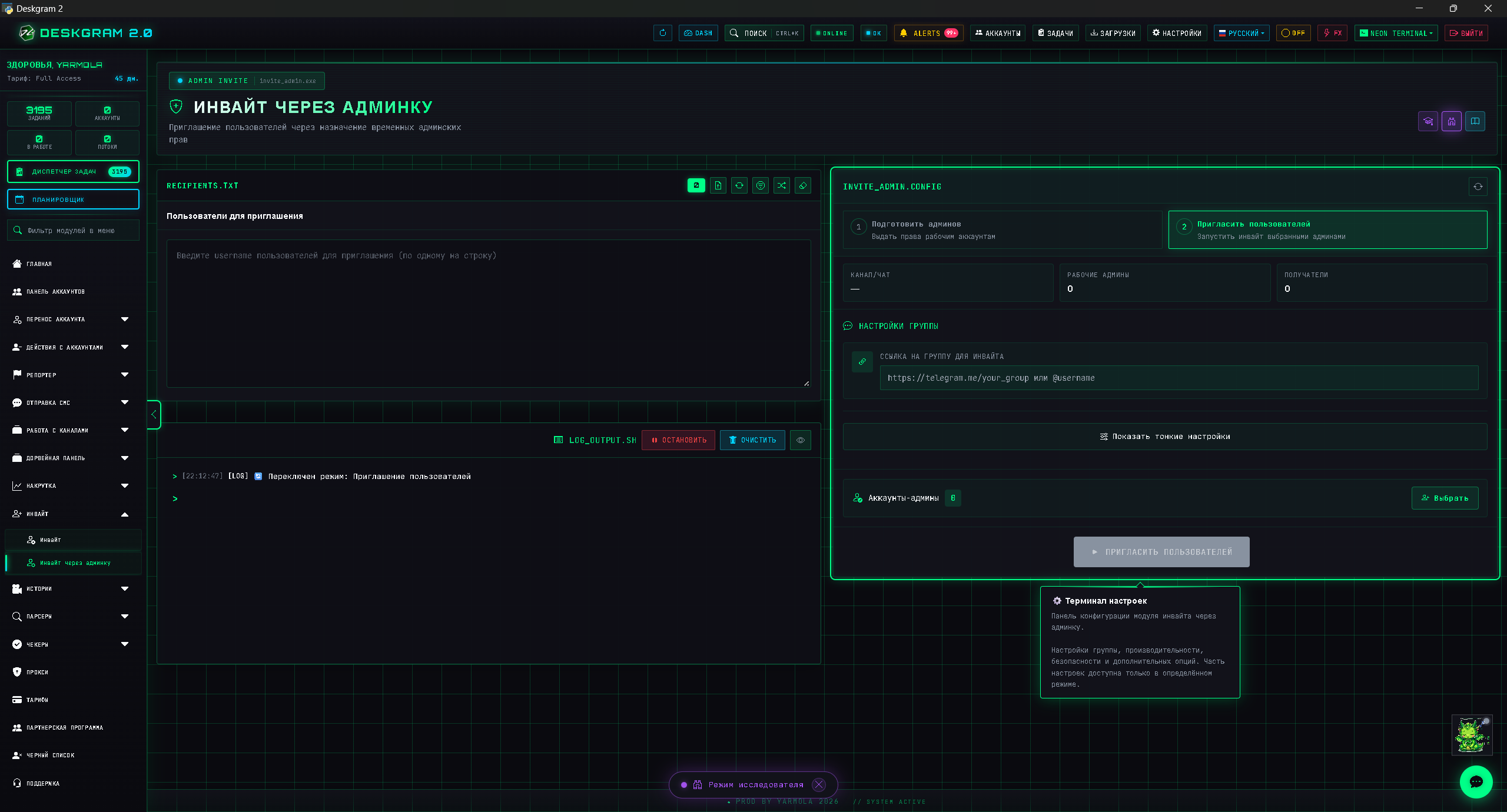Open Главная in sidebar
This screenshot has width=1507, height=812.
[74, 264]
